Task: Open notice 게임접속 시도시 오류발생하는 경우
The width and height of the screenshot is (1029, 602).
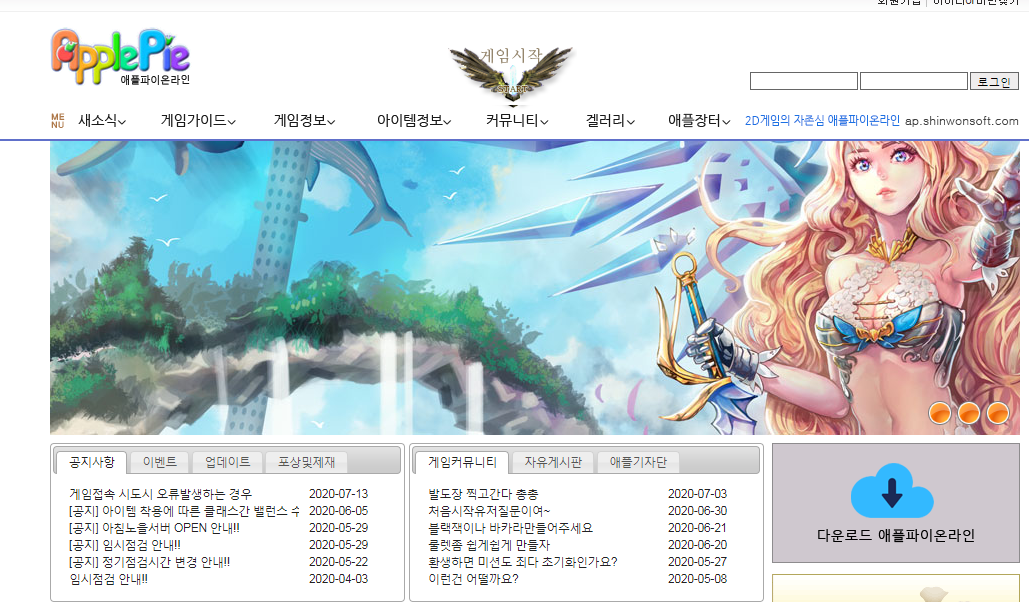Action: 160,494
